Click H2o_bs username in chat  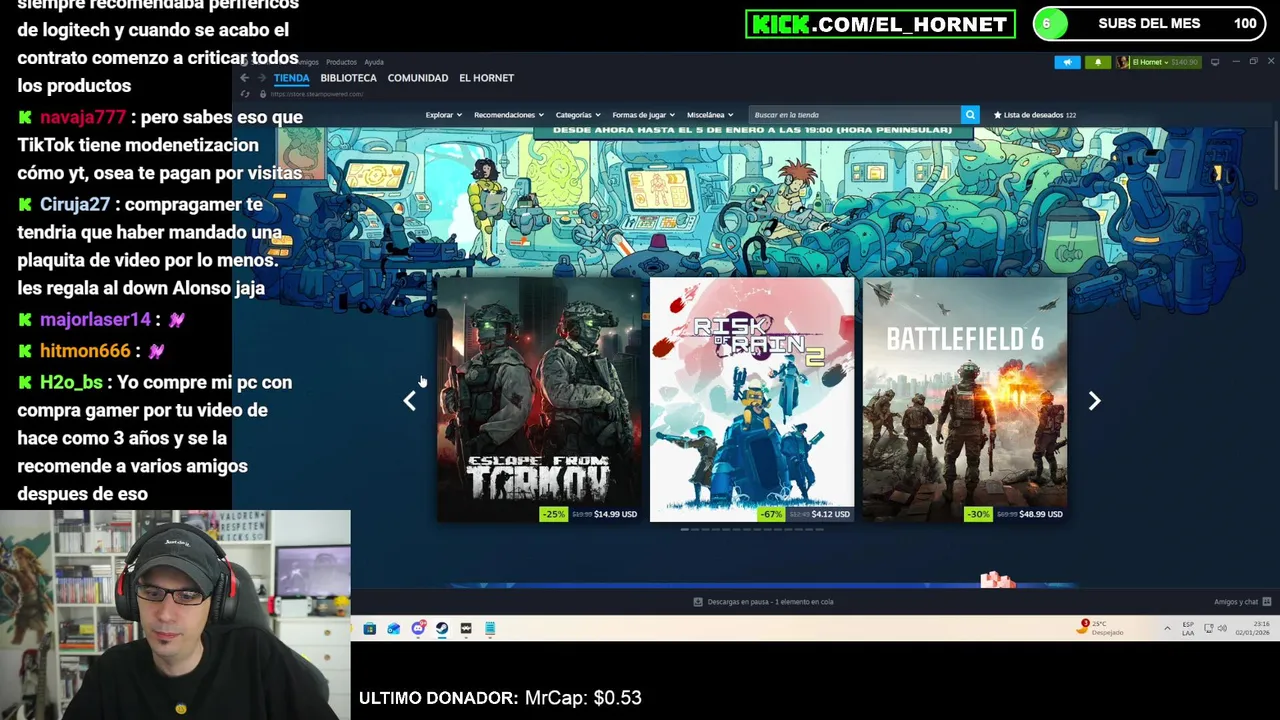pos(71,383)
